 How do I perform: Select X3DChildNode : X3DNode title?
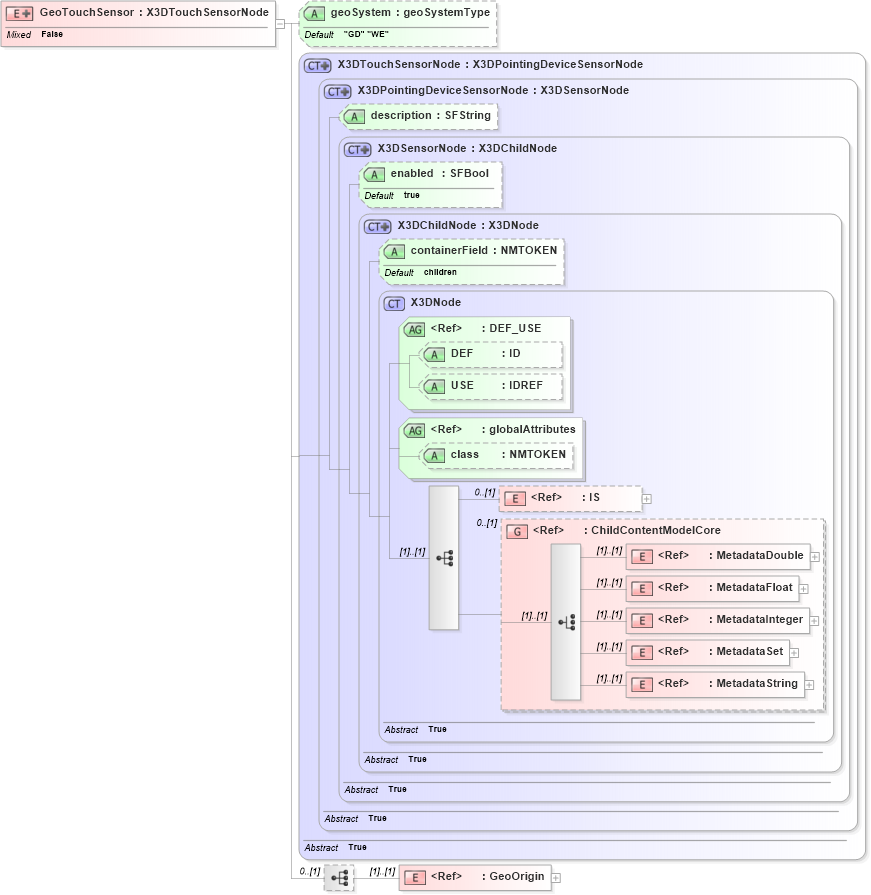(468, 225)
